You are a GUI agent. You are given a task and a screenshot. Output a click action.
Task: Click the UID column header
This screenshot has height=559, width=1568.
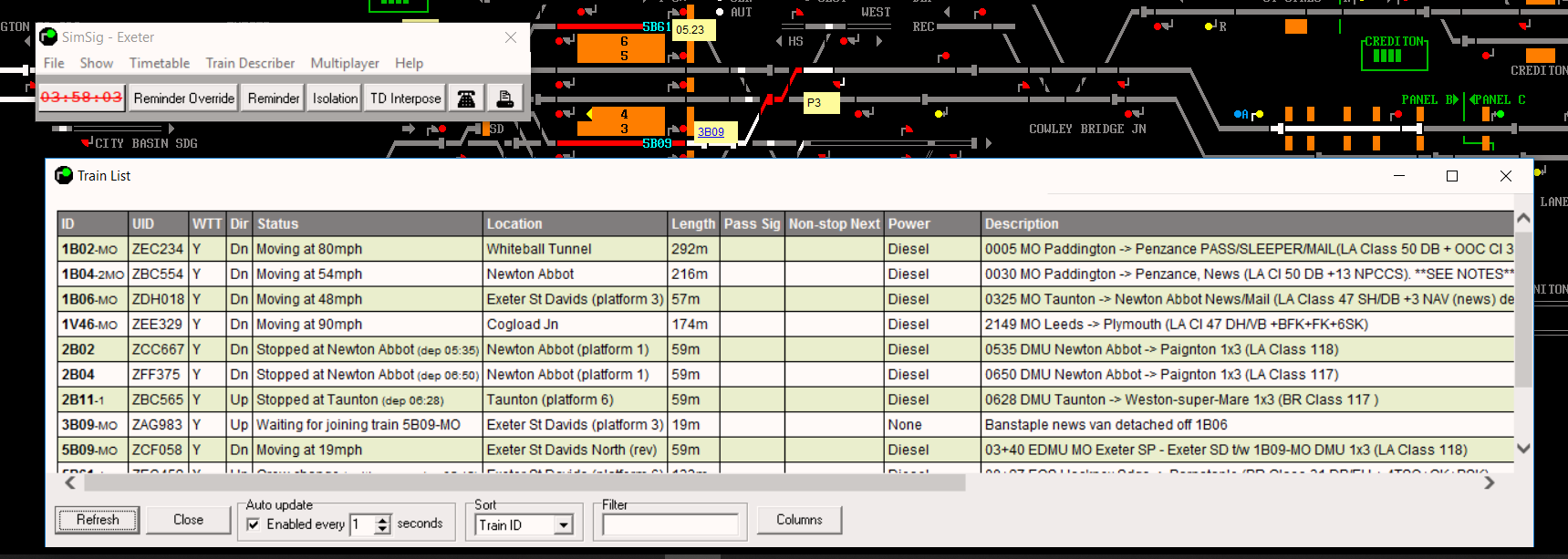pyautogui.click(x=159, y=223)
